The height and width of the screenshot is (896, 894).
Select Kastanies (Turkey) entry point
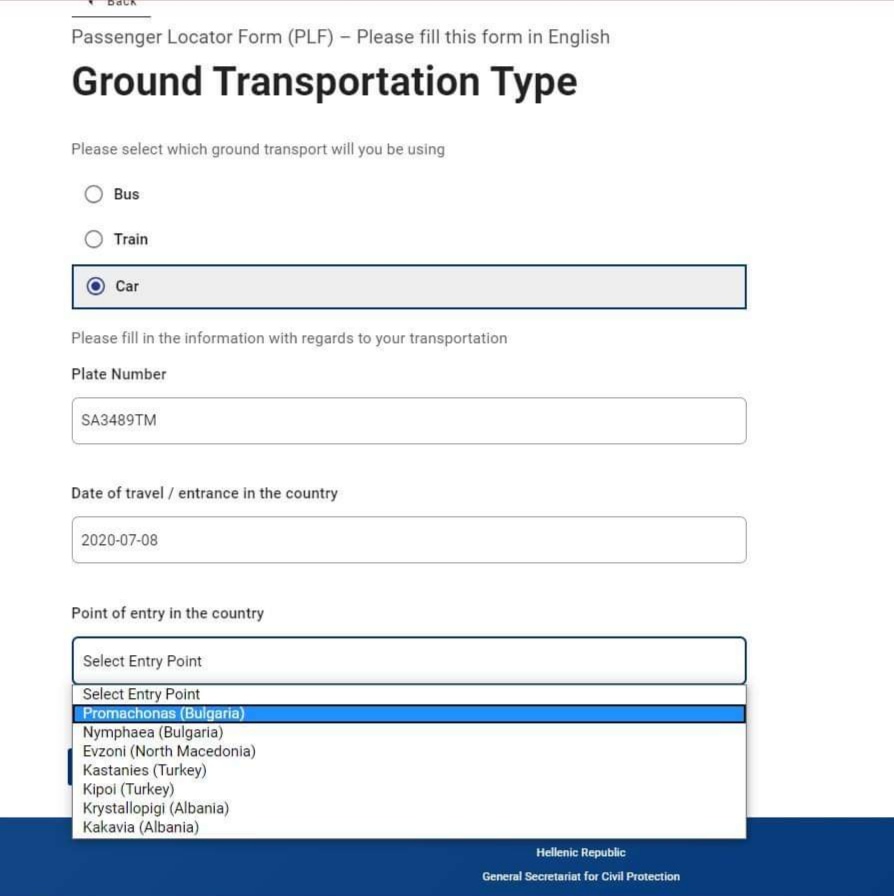409,770
